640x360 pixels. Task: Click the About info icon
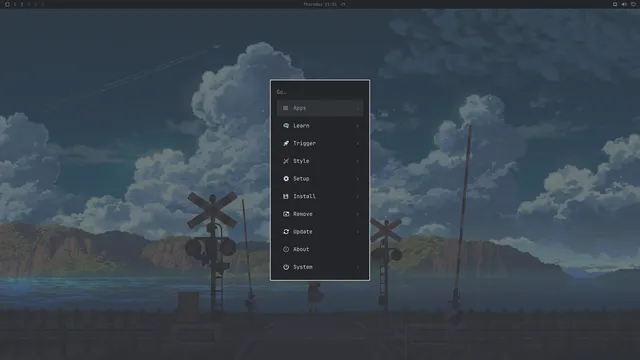pos(286,249)
